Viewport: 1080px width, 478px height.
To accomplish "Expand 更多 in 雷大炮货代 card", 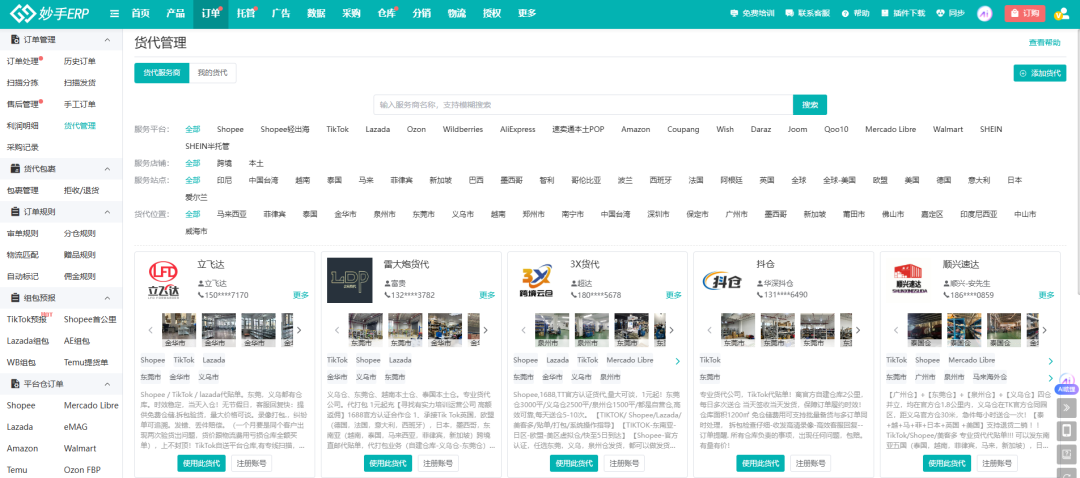I will (x=487, y=295).
